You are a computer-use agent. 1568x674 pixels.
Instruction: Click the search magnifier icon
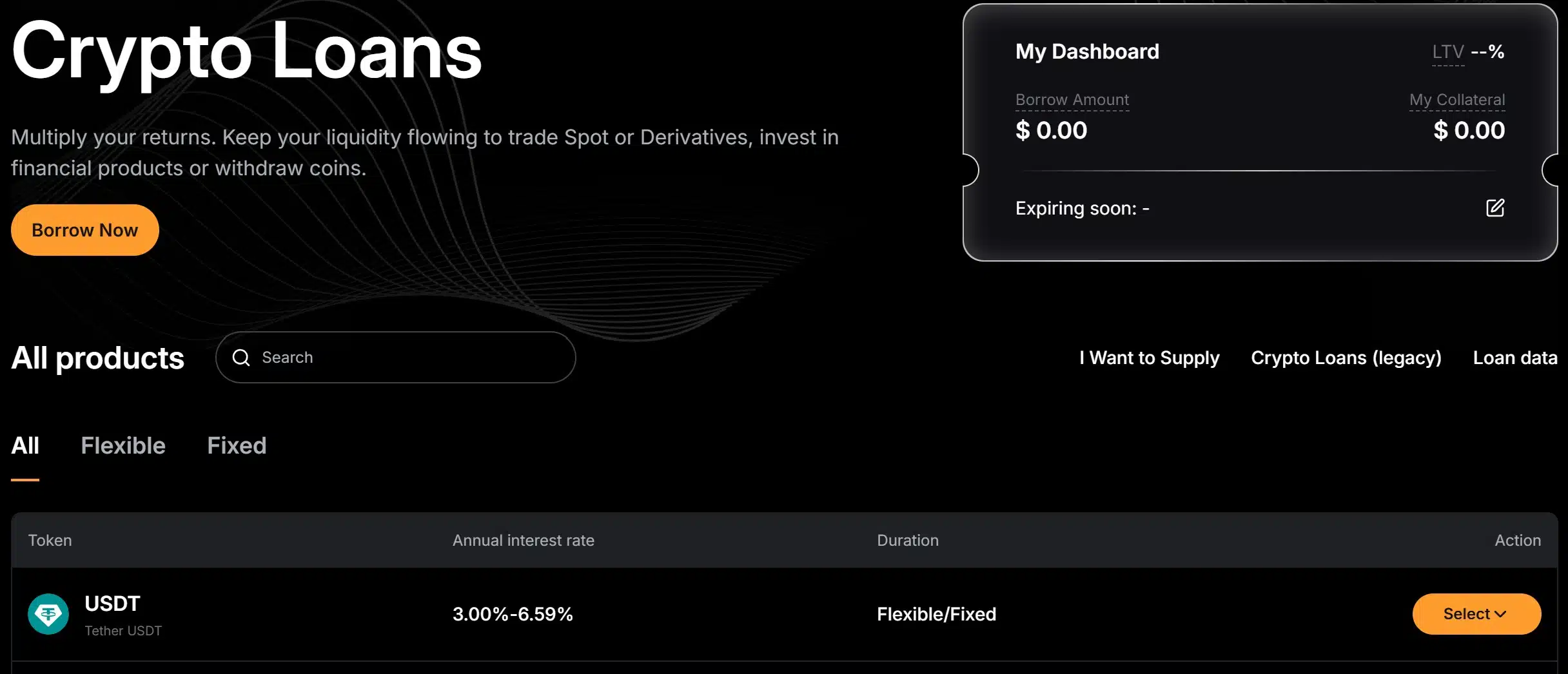pos(242,357)
